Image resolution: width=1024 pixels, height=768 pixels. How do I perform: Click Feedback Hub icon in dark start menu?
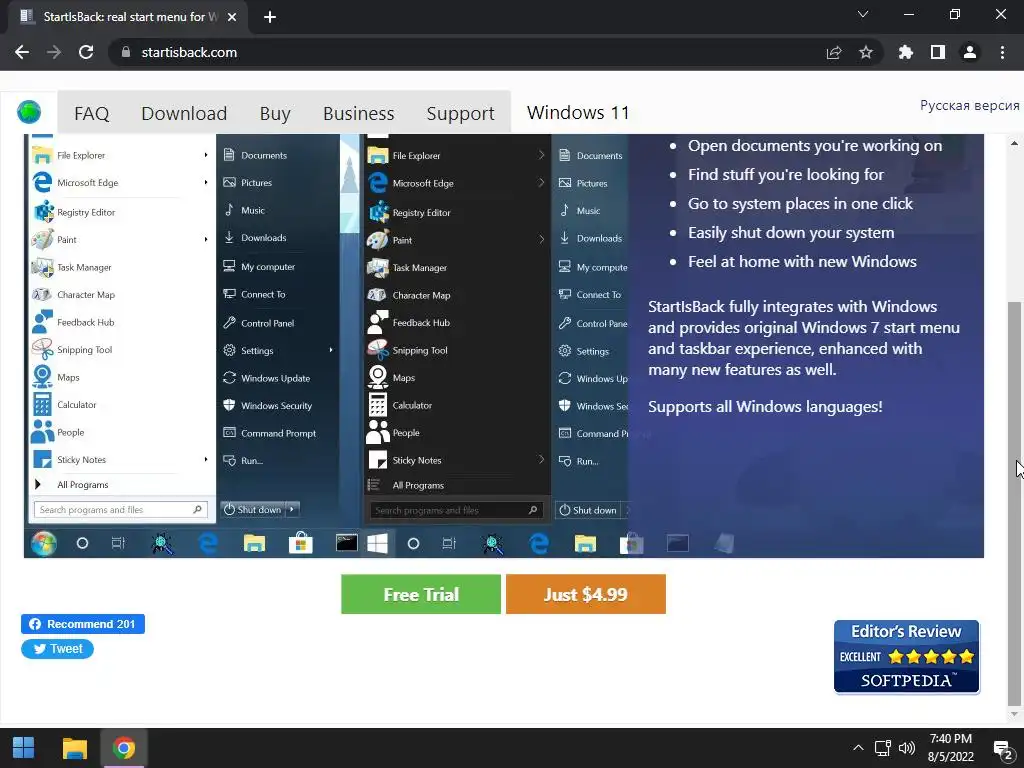(x=377, y=323)
